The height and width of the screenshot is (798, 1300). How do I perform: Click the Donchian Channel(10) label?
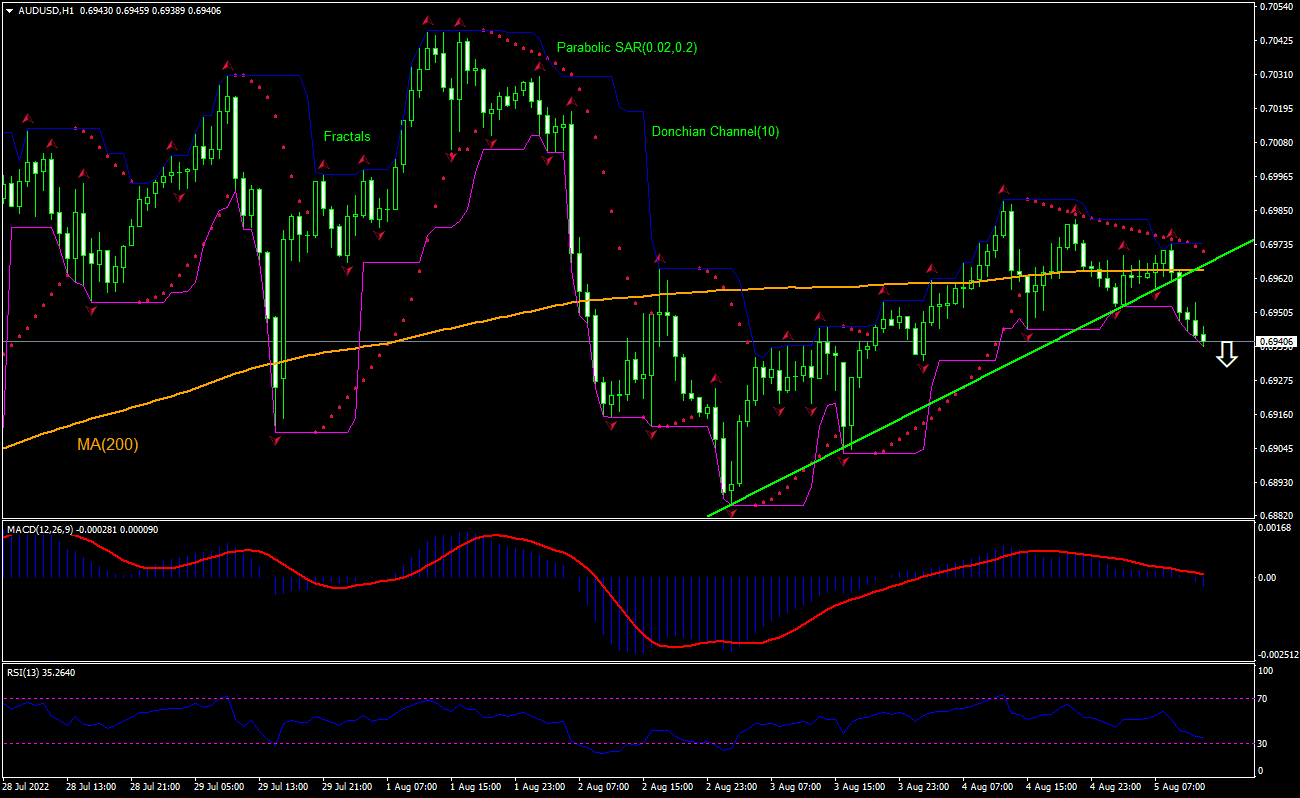(x=714, y=131)
